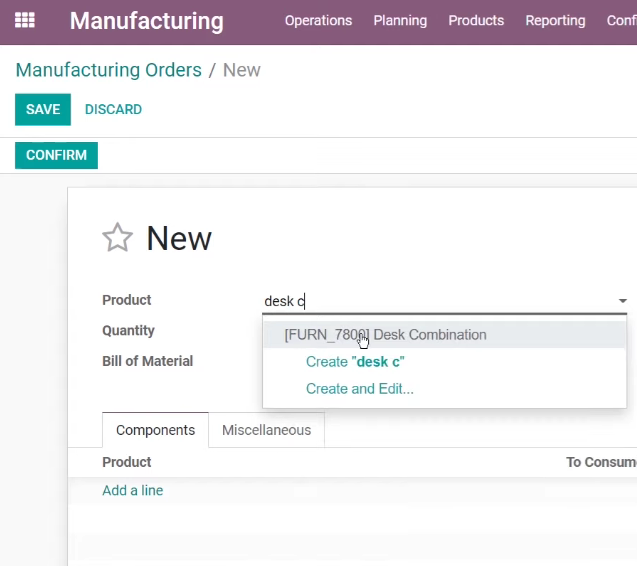Open the Configuration menu
The height and width of the screenshot is (566, 637).
[x=622, y=21]
